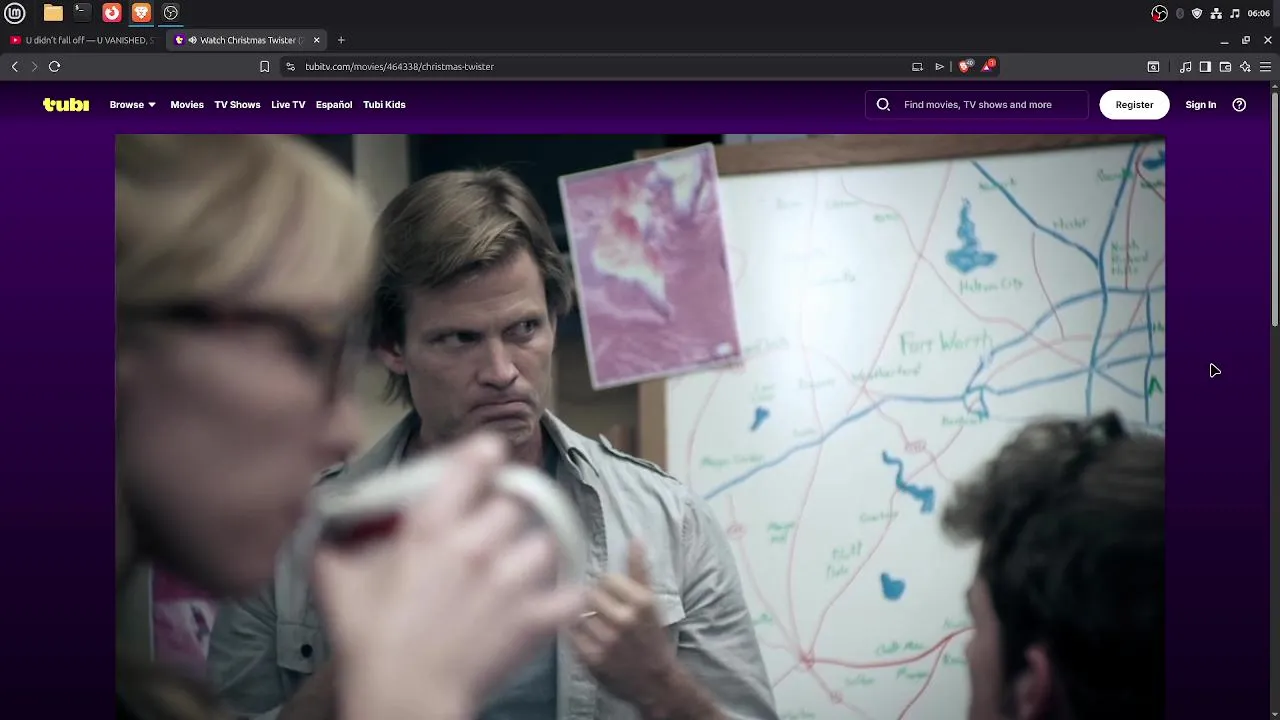The width and height of the screenshot is (1280, 720).
Task: Toggle the browser sidebar panel
Action: pos(1205,66)
